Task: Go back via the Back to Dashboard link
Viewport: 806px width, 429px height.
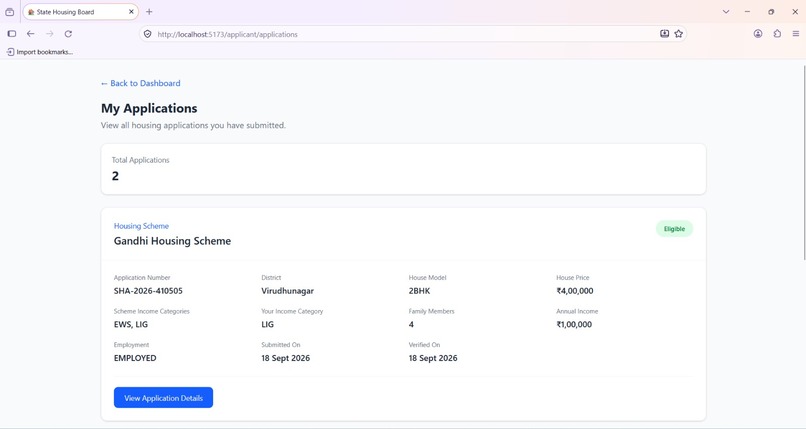Action: [141, 83]
